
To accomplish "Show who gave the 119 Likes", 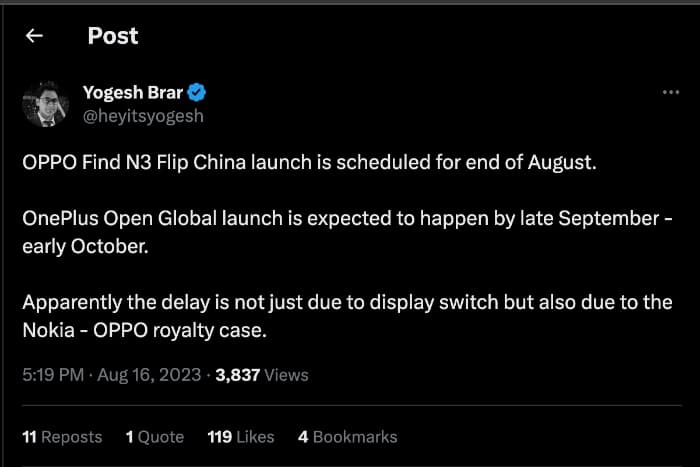I will tap(240, 437).
